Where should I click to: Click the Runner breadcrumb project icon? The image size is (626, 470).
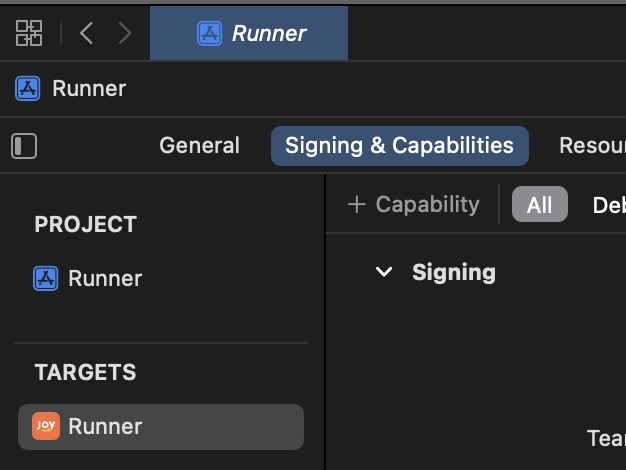pos(28,88)
